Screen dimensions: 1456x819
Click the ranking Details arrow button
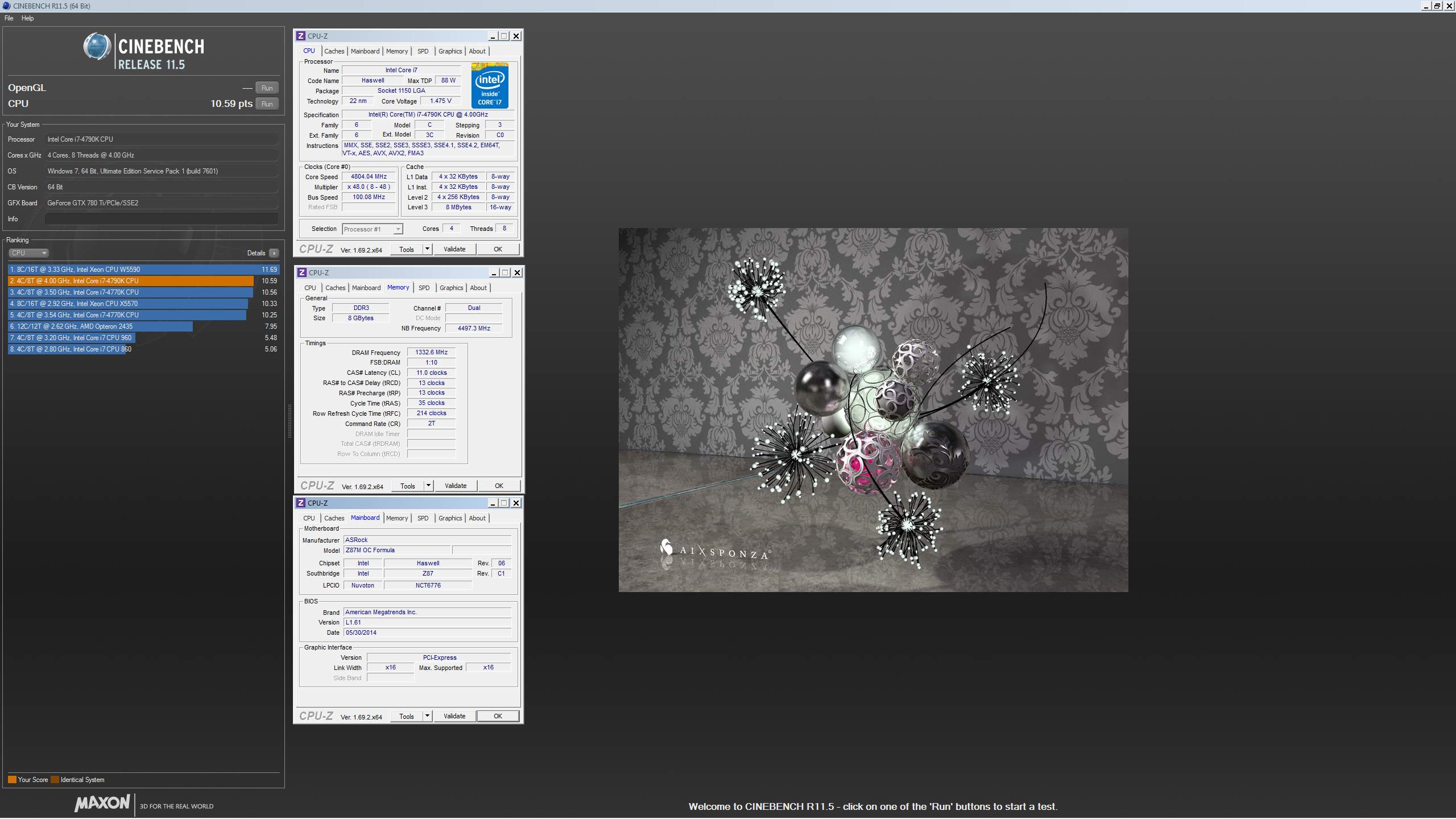(274, 253)
